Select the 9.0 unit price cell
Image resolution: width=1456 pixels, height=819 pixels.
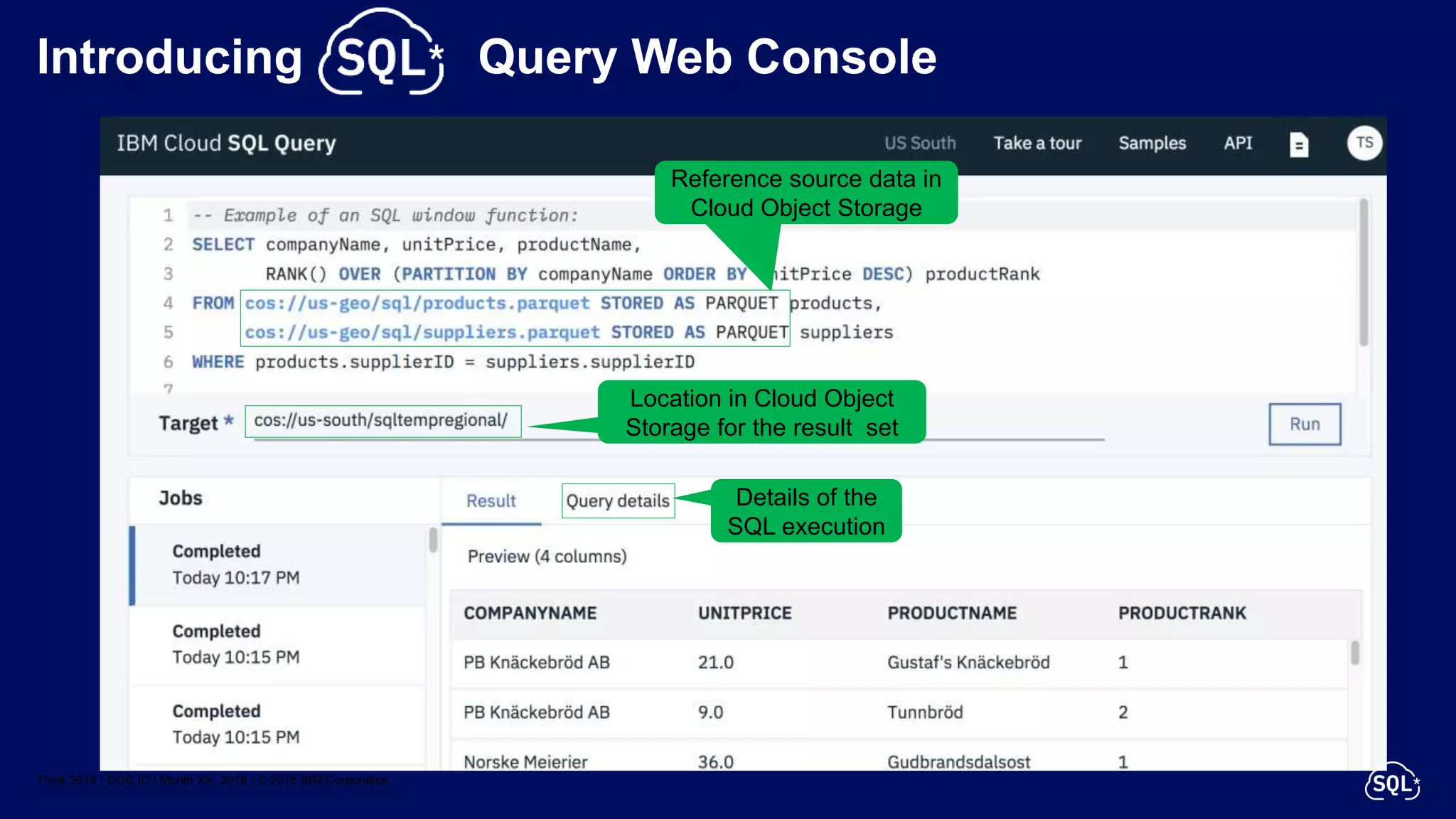click(710, 712)
